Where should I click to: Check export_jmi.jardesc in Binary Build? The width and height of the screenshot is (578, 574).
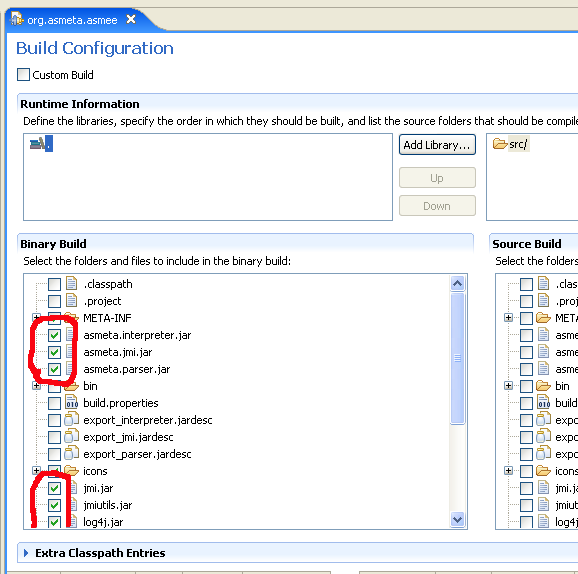point(55,437)
